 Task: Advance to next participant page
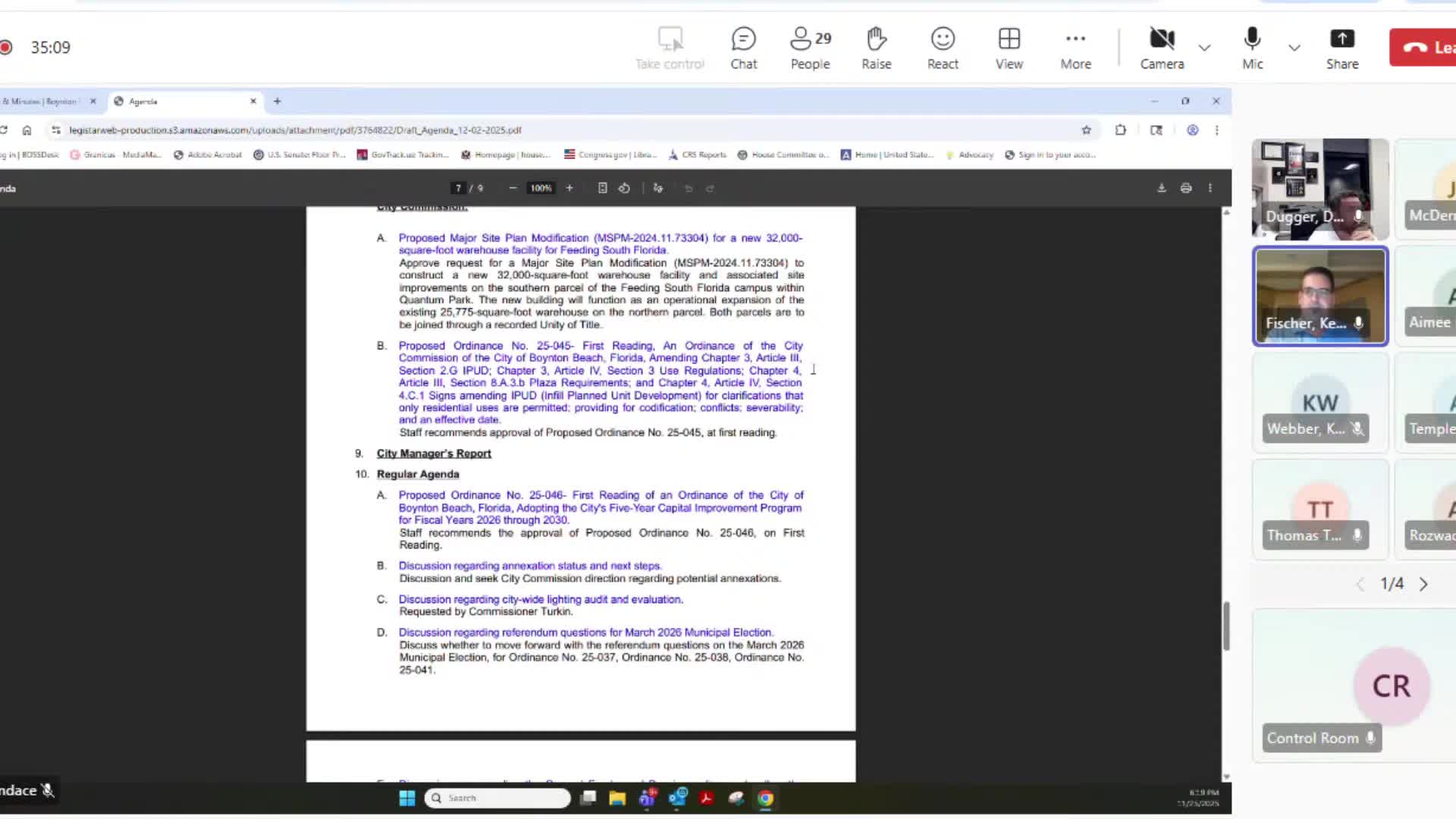click(1423, 584)
